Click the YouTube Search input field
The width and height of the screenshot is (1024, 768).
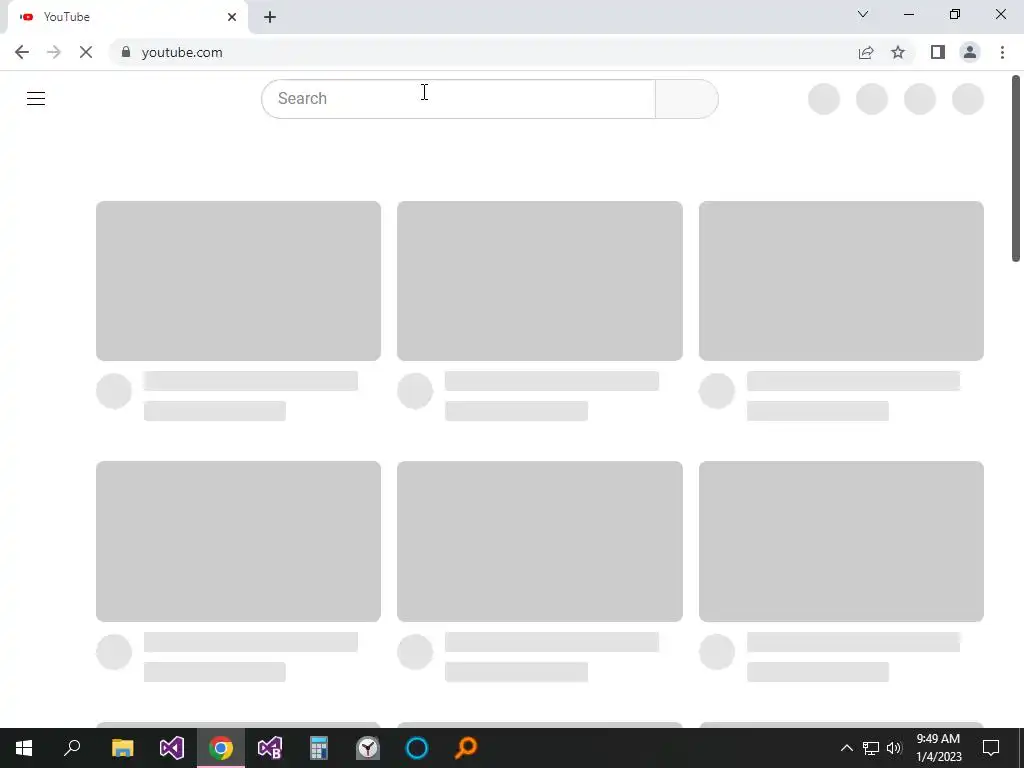point(458,99)
